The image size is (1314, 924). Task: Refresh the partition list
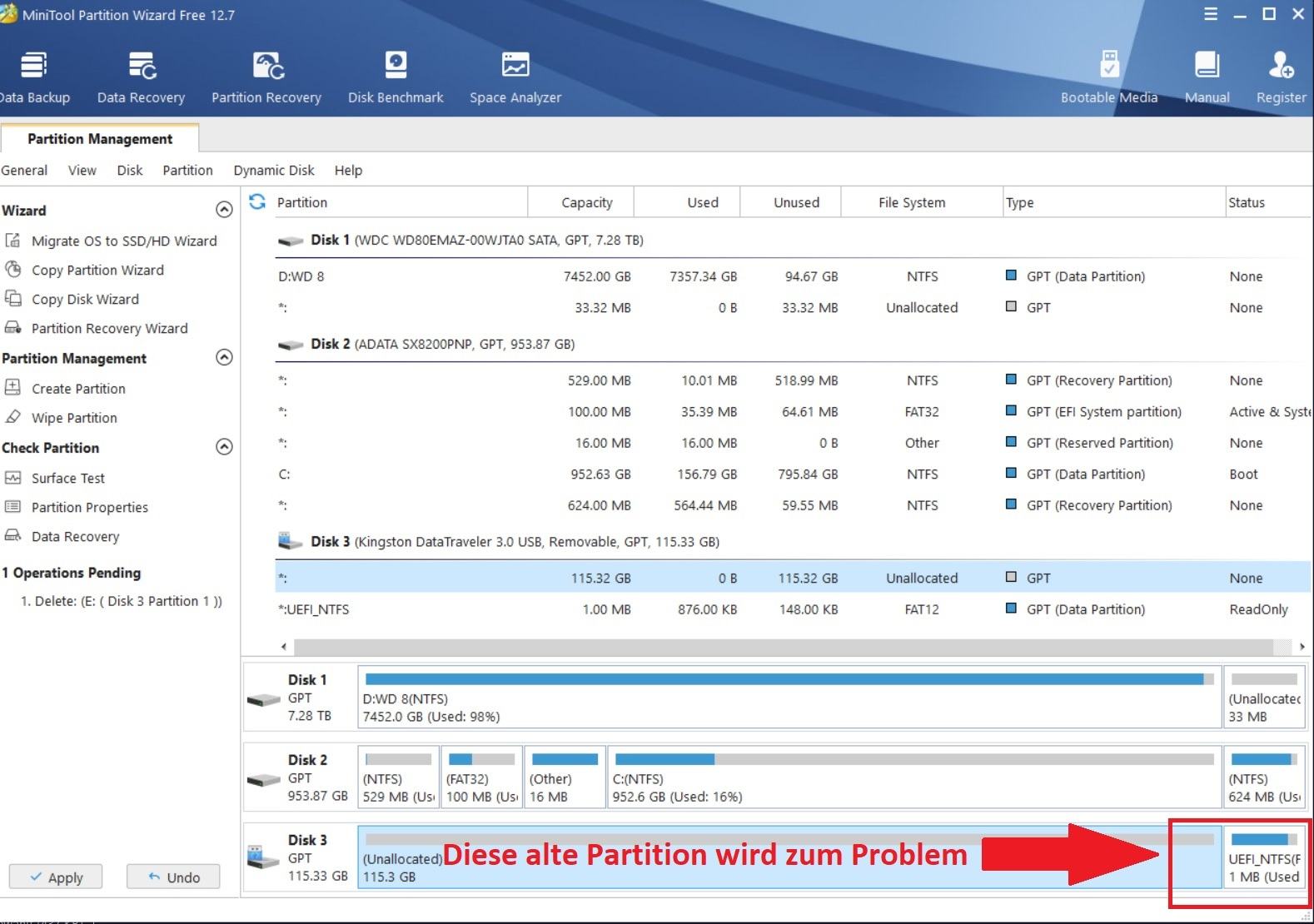point(257,201)
